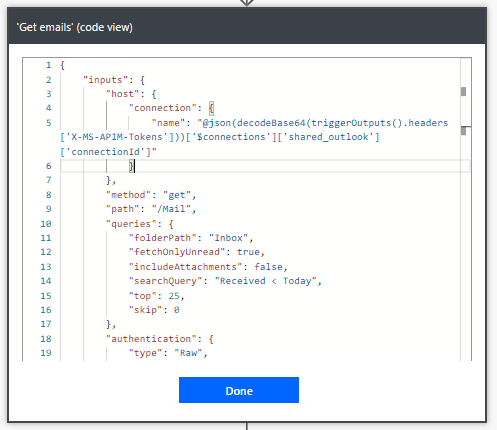
Task: Click the Done button
Action: (x=239, y=390)
